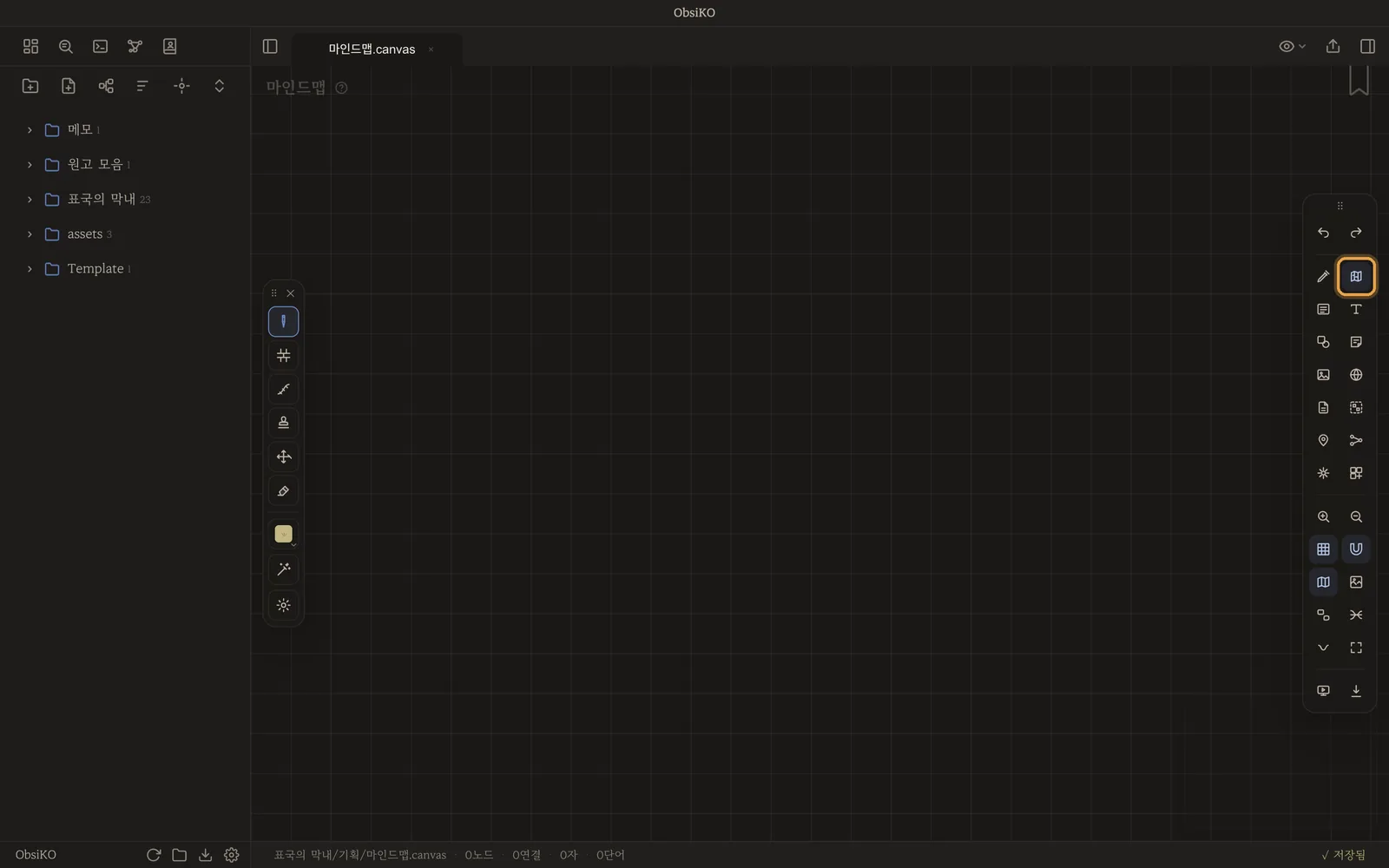Click the highlighted map tool in right toolbar
The image size is (1389, 868).
tap(1356, 277)
